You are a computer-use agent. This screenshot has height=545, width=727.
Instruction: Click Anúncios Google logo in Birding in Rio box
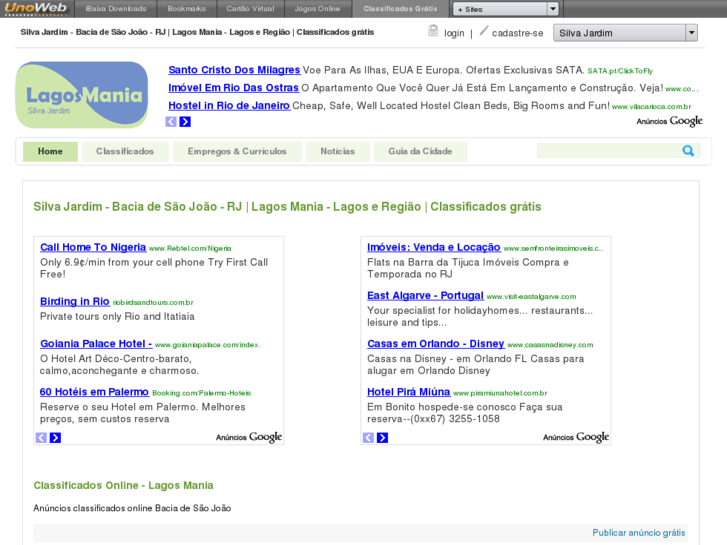tap(249, 437)
